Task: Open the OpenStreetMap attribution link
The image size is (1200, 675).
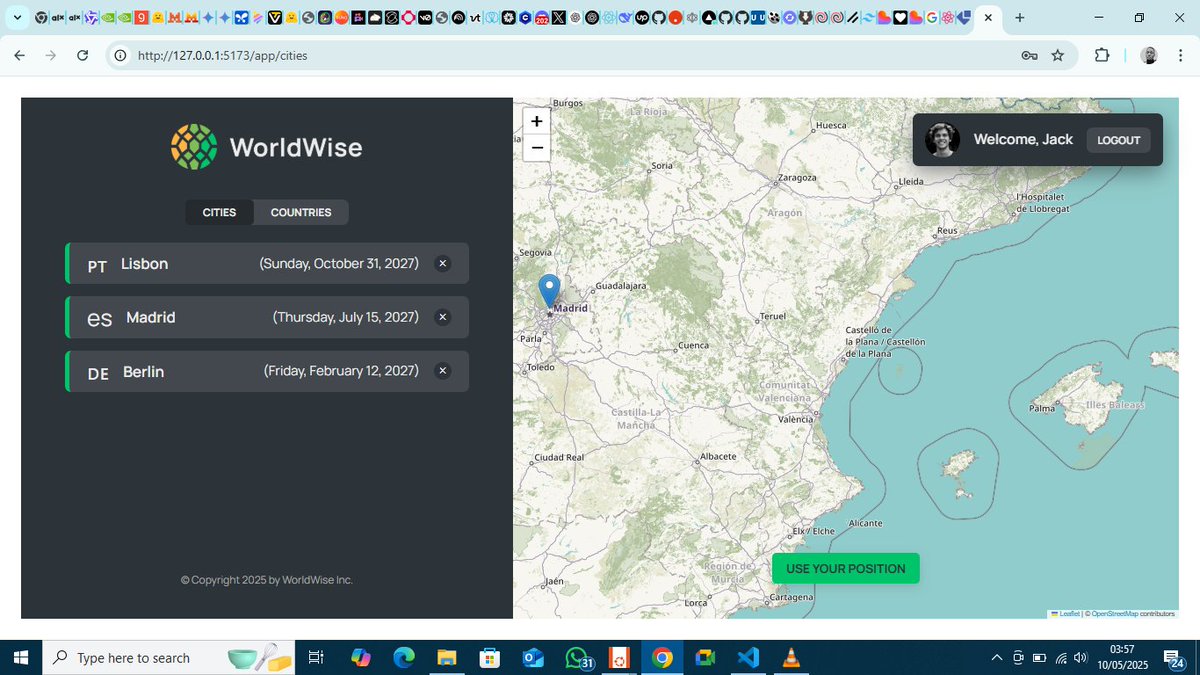Action: point(1114,613)
